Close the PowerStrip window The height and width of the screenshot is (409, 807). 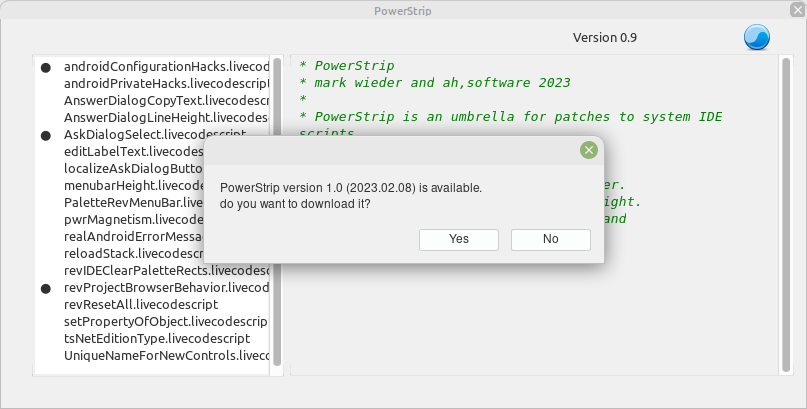point(797,9)
